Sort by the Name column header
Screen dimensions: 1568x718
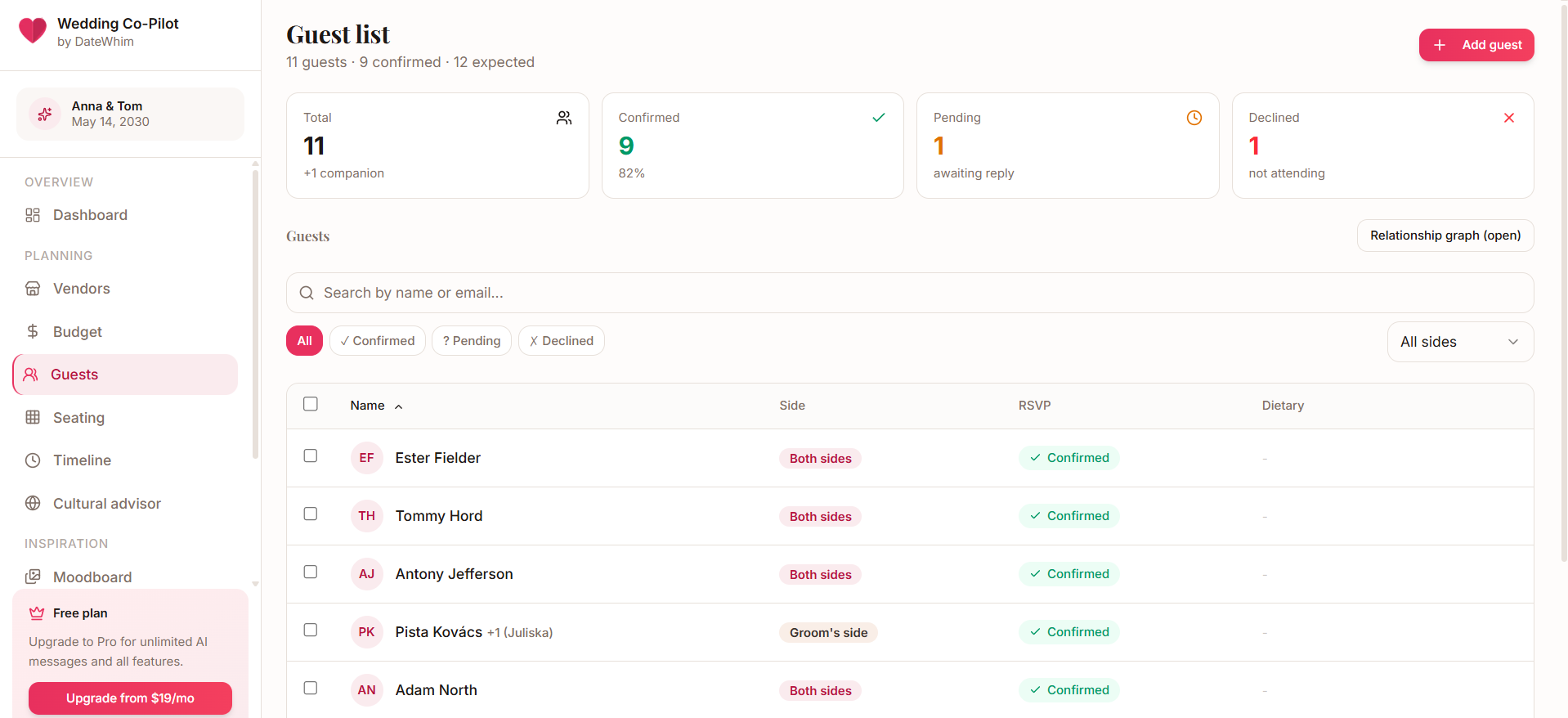(x=376, y=406)
